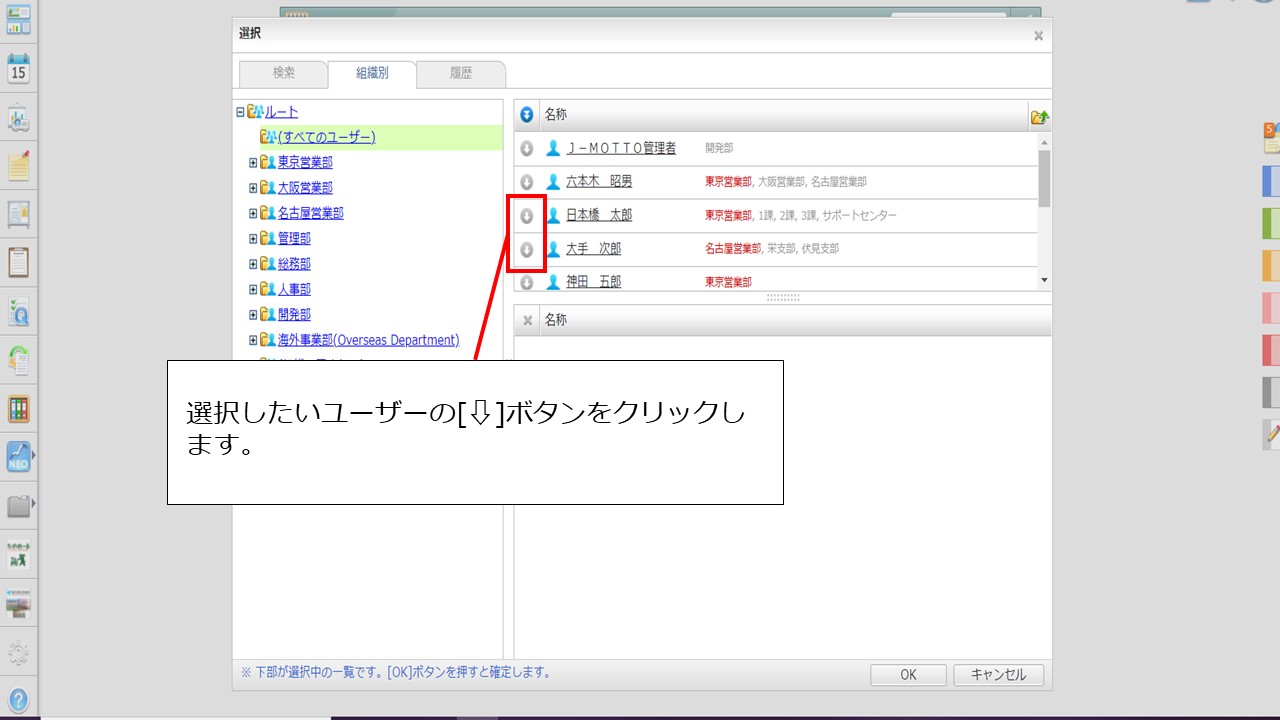Click the help question mark icon in sidebar

[18, 699]
